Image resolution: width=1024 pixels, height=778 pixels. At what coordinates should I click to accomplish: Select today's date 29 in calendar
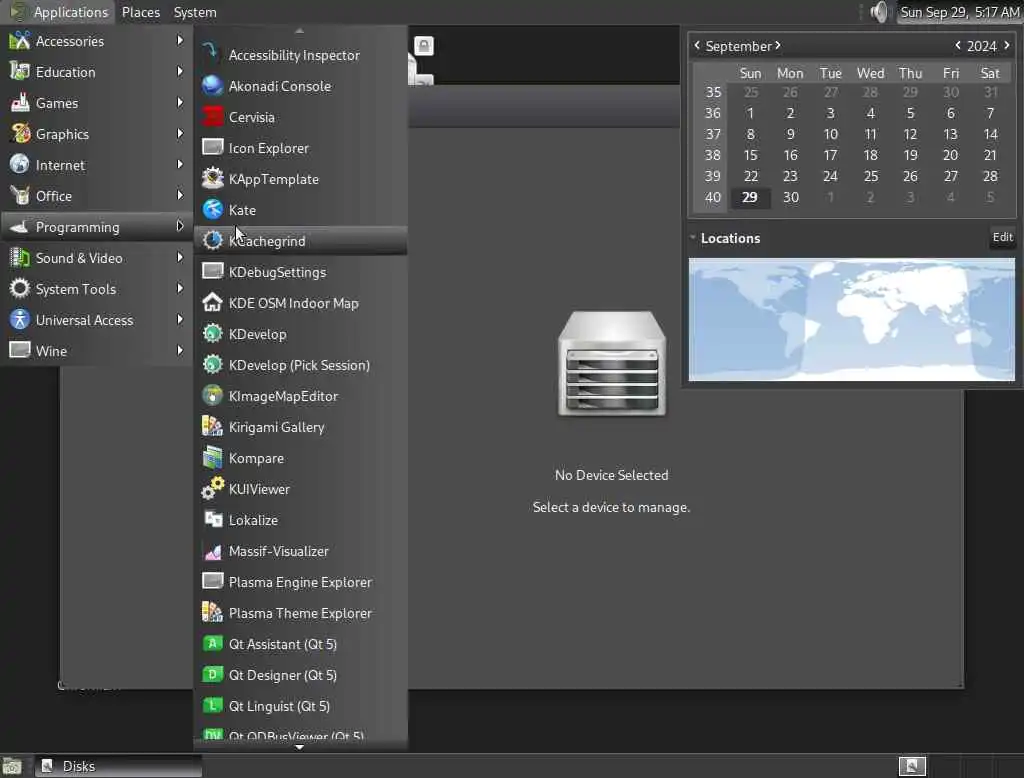[750, 197]
